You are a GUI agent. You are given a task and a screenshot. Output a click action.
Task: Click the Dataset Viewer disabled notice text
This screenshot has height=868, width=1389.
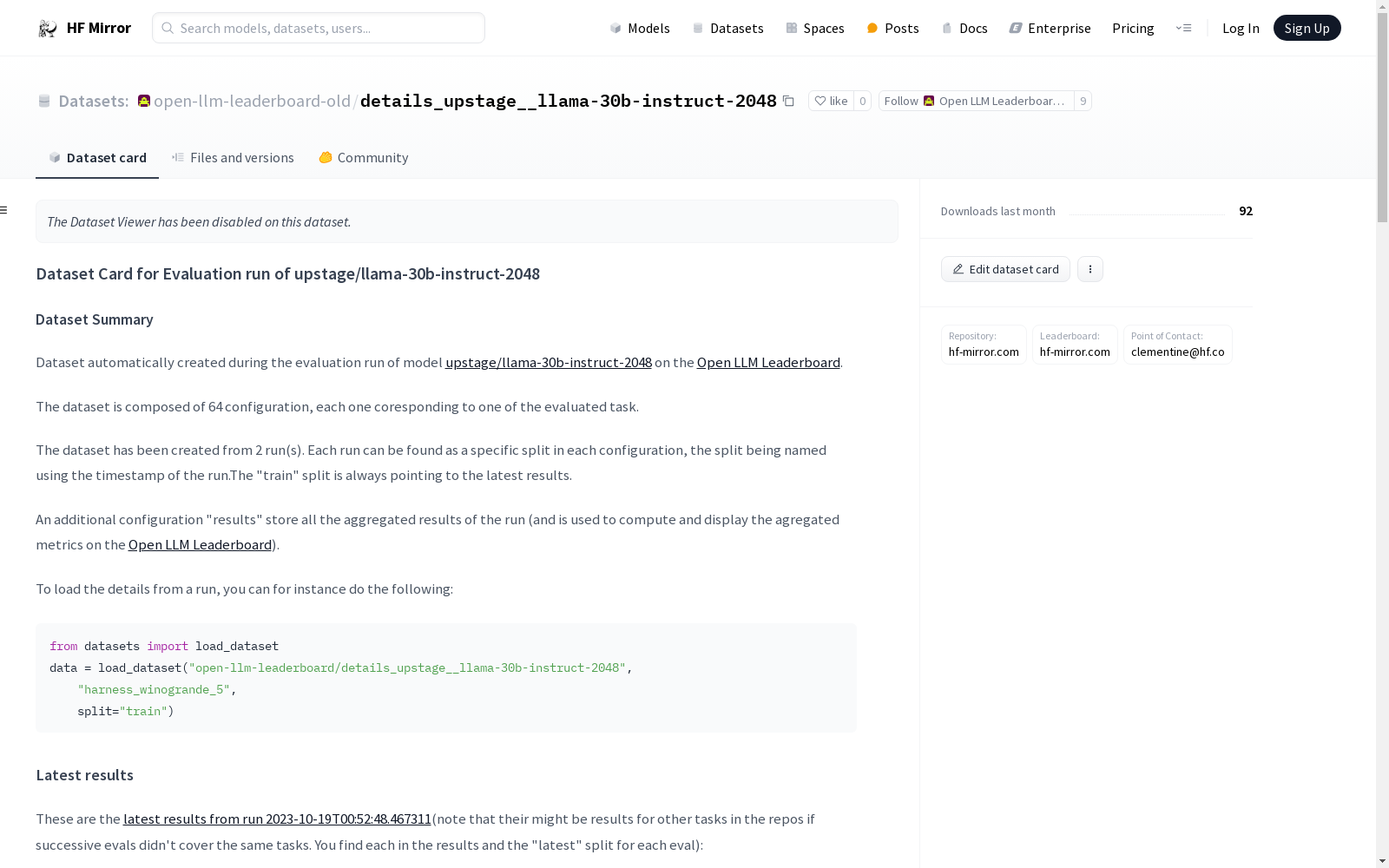tap(199, 222)
